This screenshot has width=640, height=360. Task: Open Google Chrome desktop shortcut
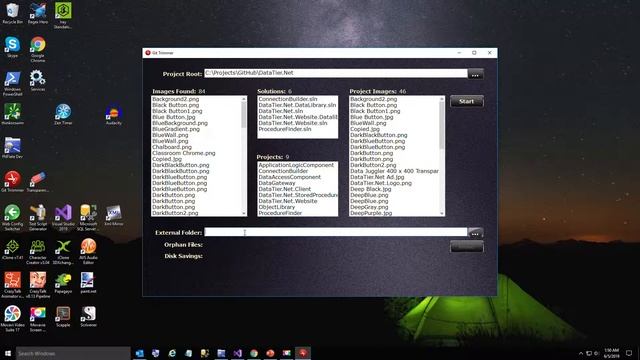pyautogui.click(x=38, y=49)
